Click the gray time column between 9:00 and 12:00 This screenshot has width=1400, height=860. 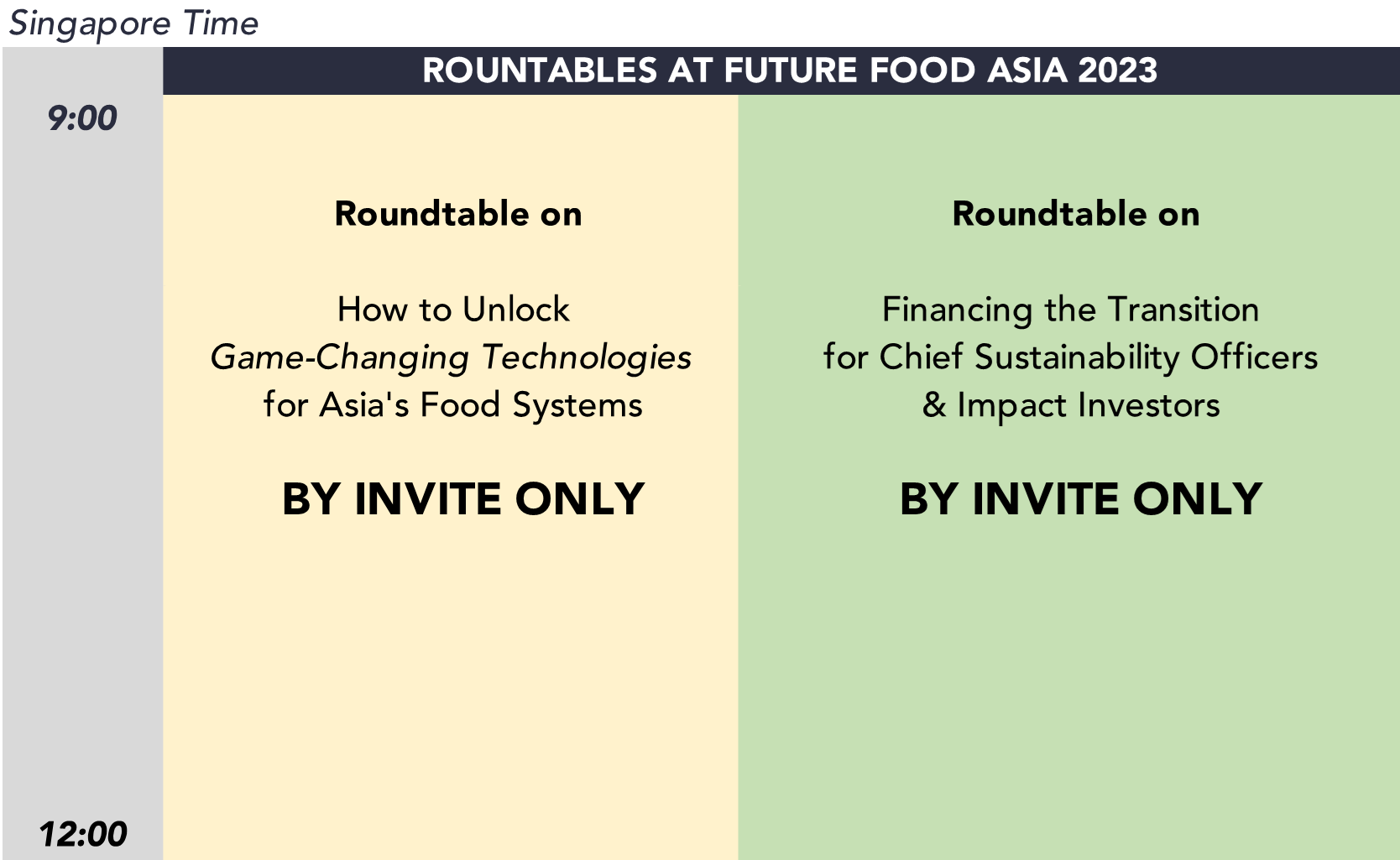point(82,470)
